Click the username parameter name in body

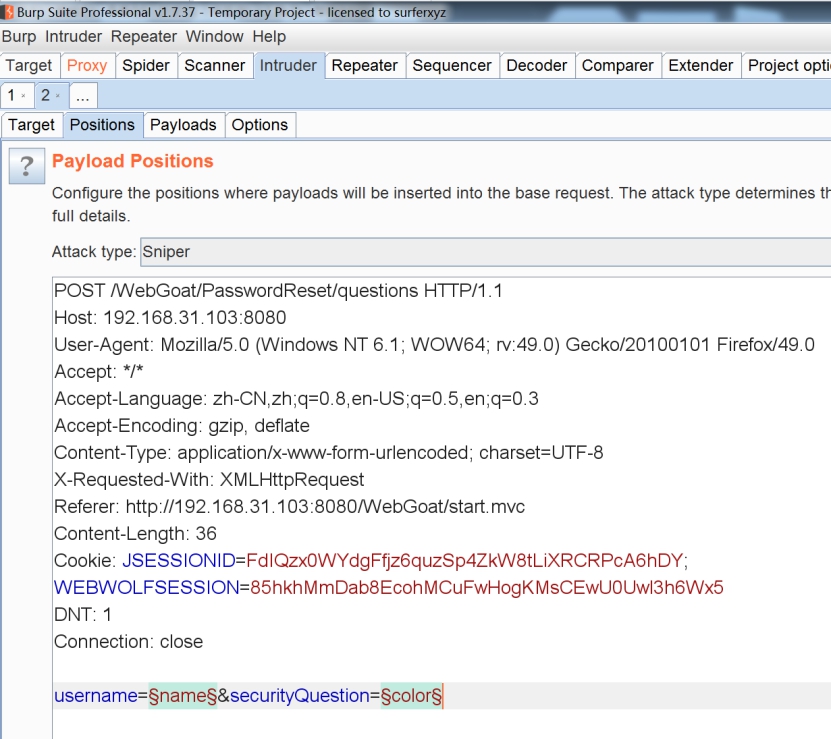(95, 696)
